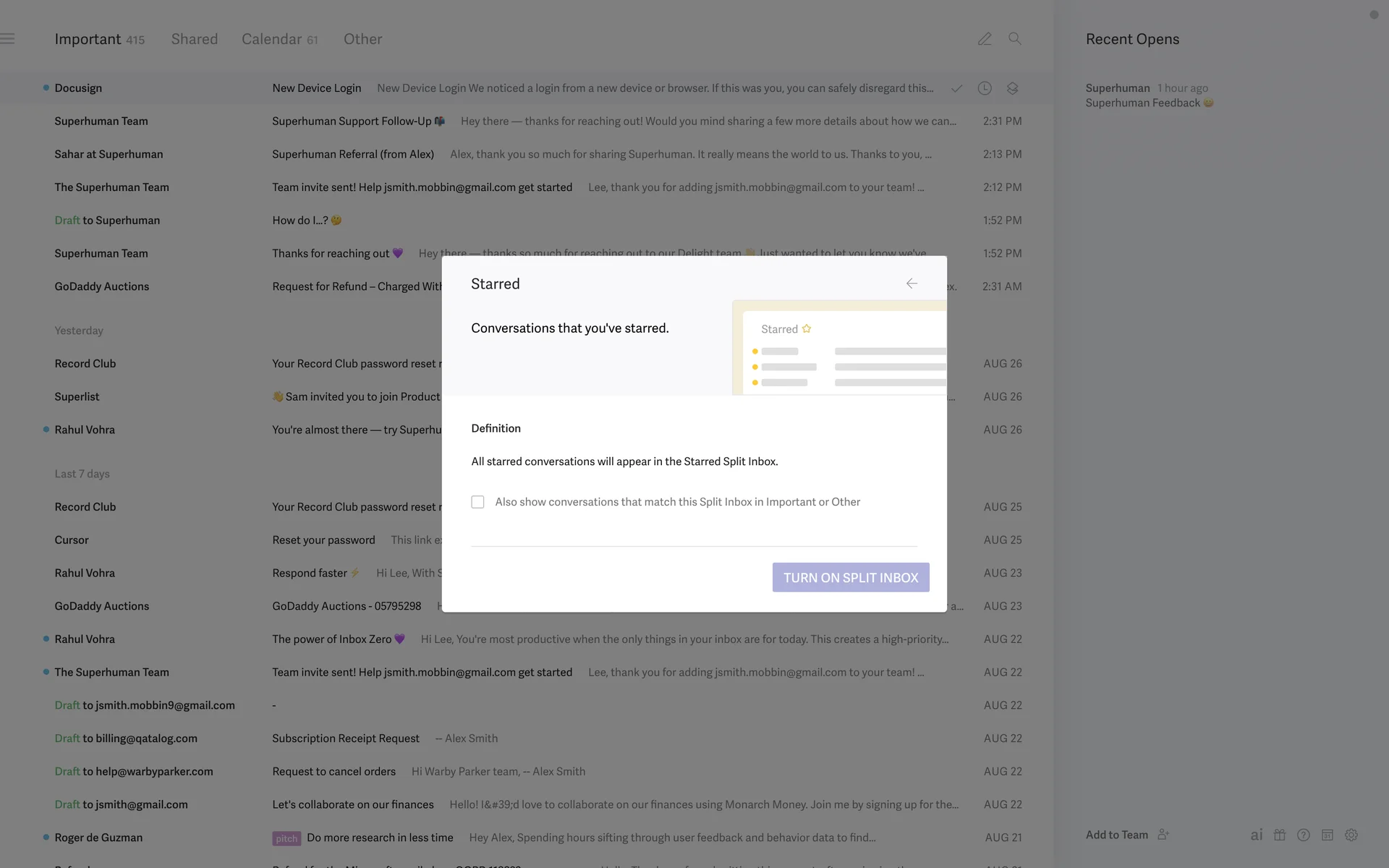Open the hamburger menu icon

8,39
